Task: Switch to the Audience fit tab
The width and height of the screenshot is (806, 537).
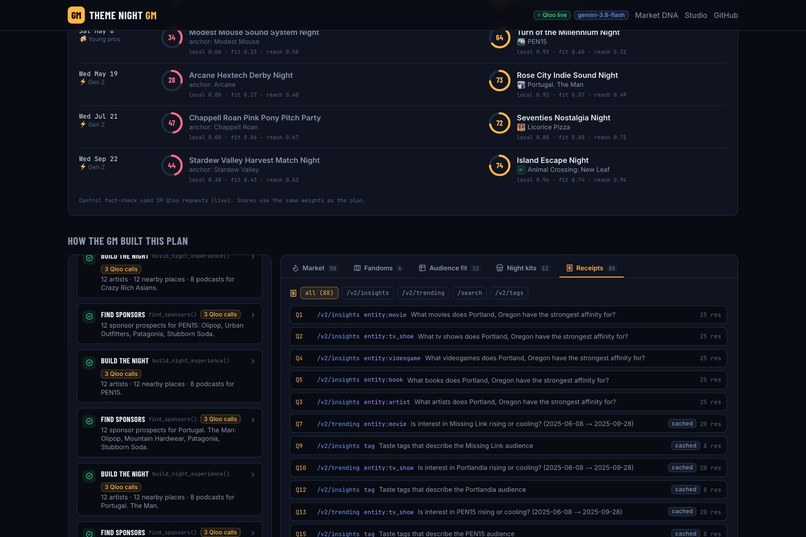Action: pos(449,268)
